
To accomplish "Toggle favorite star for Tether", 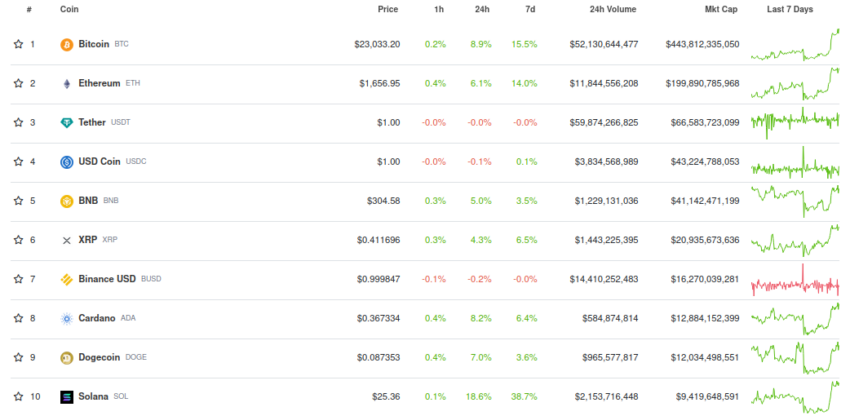I will pos(18,123).
